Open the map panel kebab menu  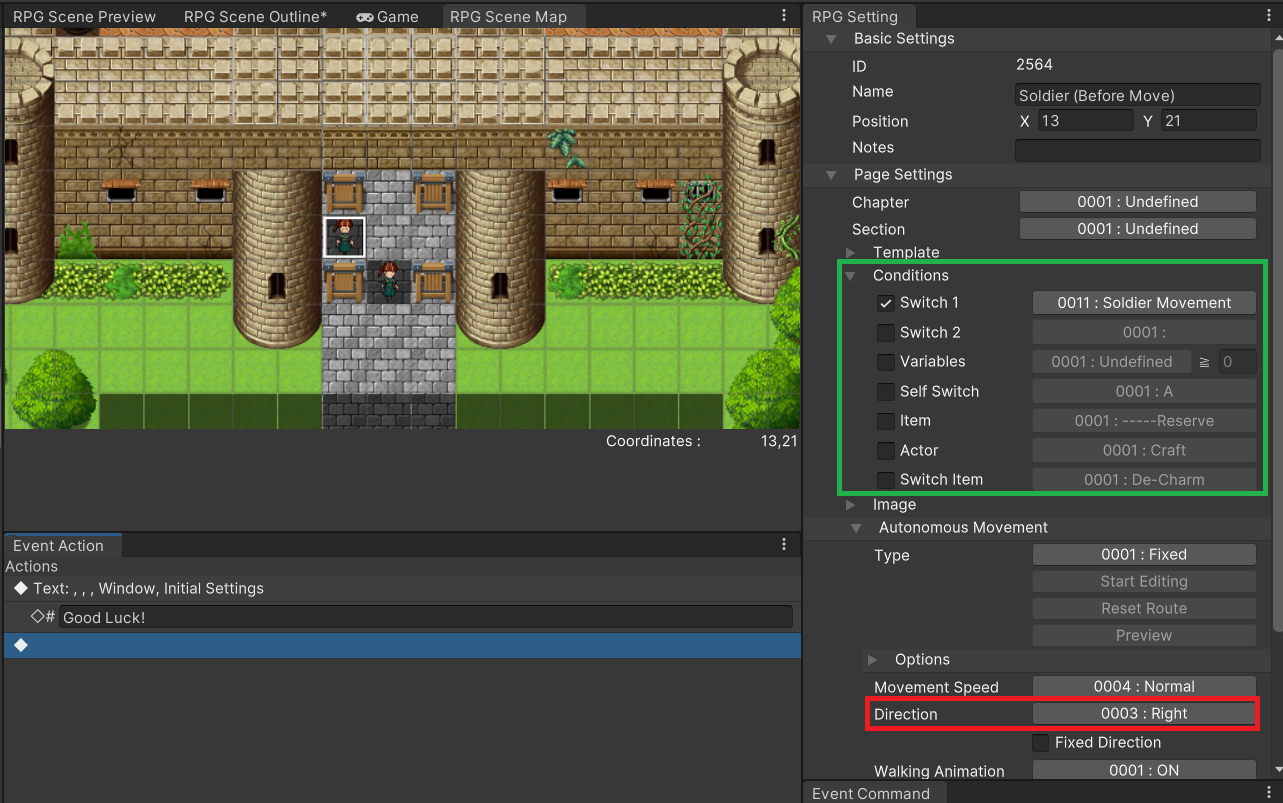[x=784, y=16]
